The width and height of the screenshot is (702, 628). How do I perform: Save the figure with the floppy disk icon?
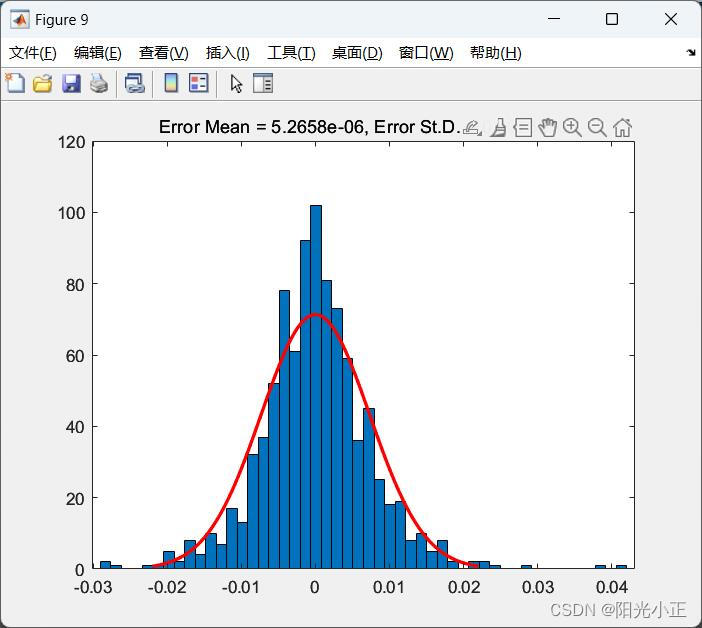coord(71,83)
